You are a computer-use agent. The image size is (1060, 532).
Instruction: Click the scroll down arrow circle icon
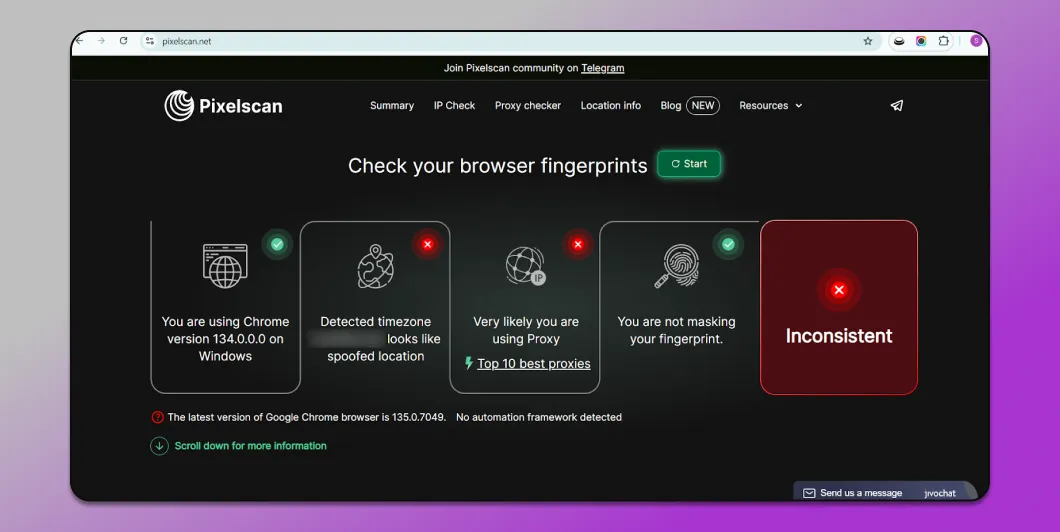159,446
